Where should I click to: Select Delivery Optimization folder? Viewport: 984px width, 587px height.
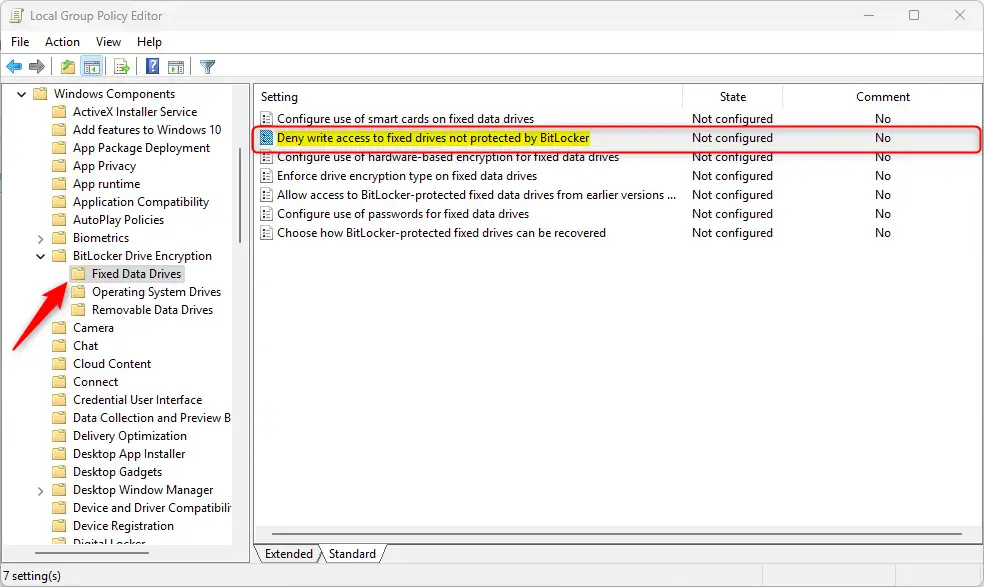(130, 436)
